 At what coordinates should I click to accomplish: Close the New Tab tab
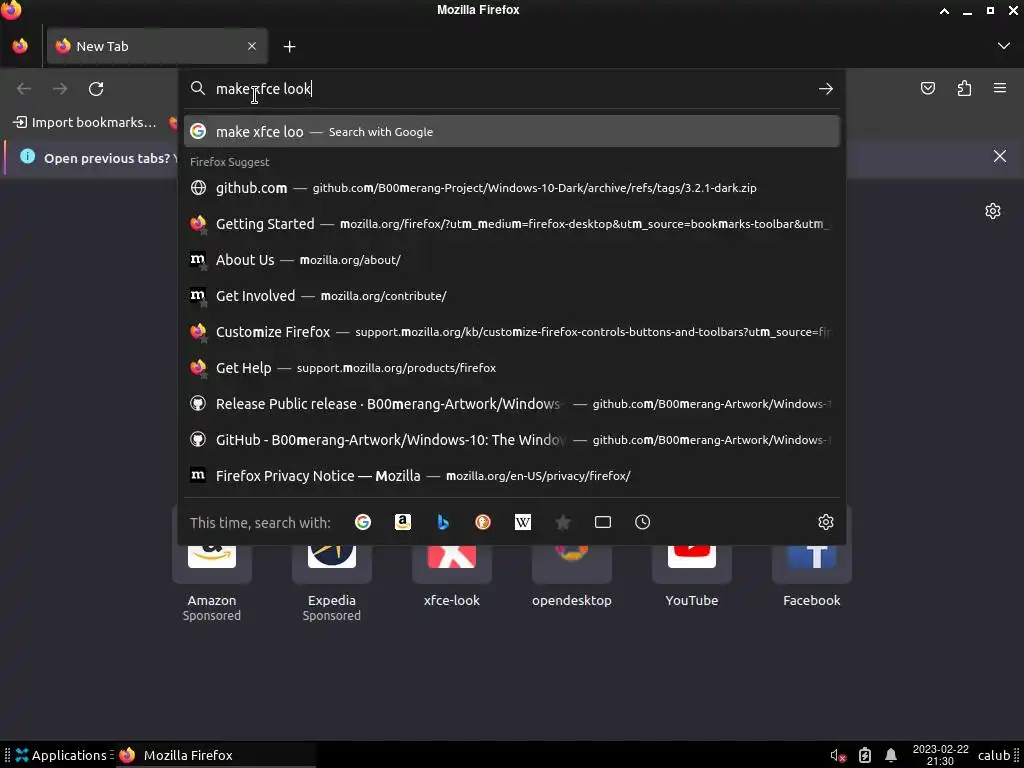point(252,46)
